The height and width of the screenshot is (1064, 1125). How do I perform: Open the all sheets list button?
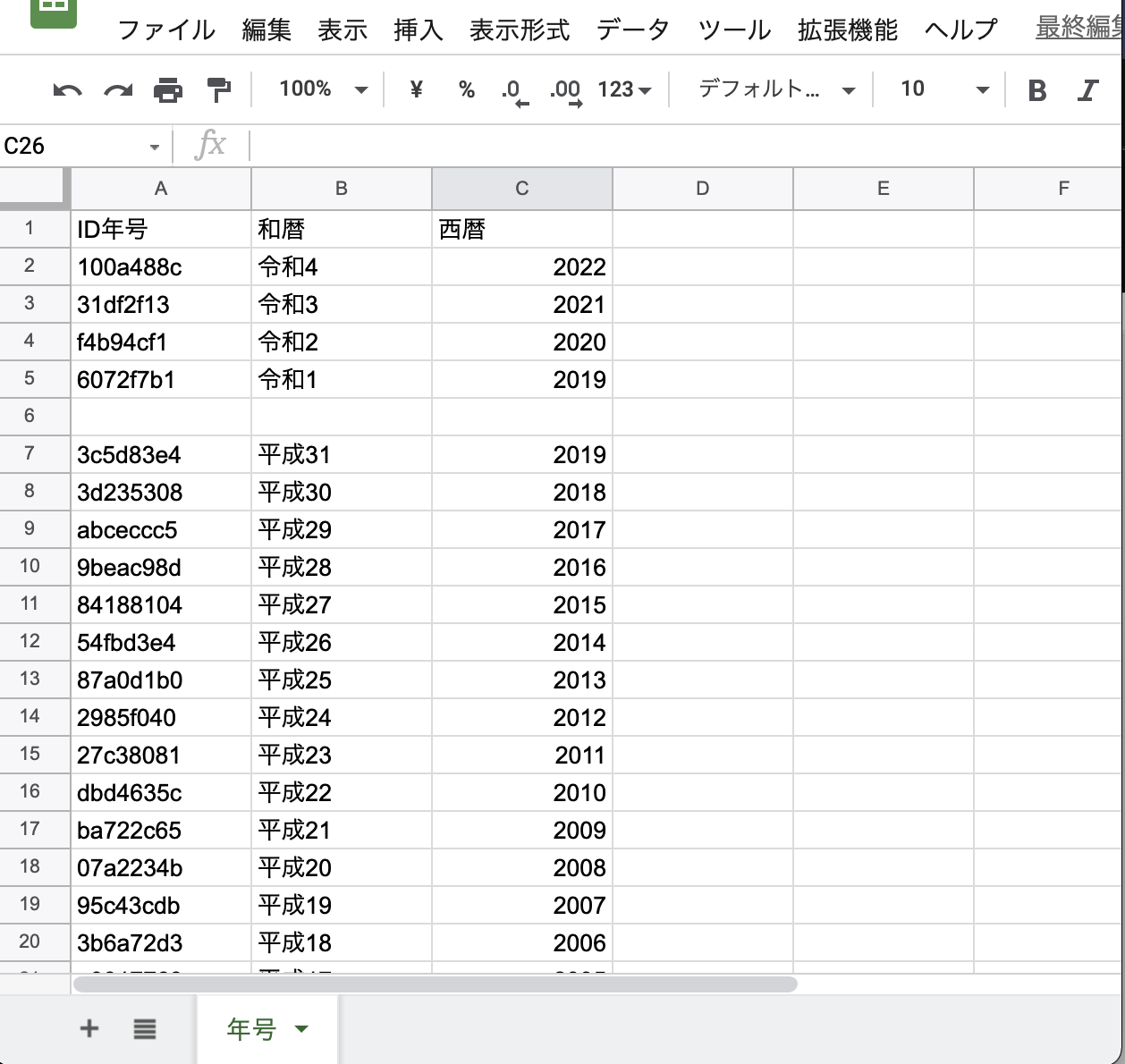pos(145,1029)
